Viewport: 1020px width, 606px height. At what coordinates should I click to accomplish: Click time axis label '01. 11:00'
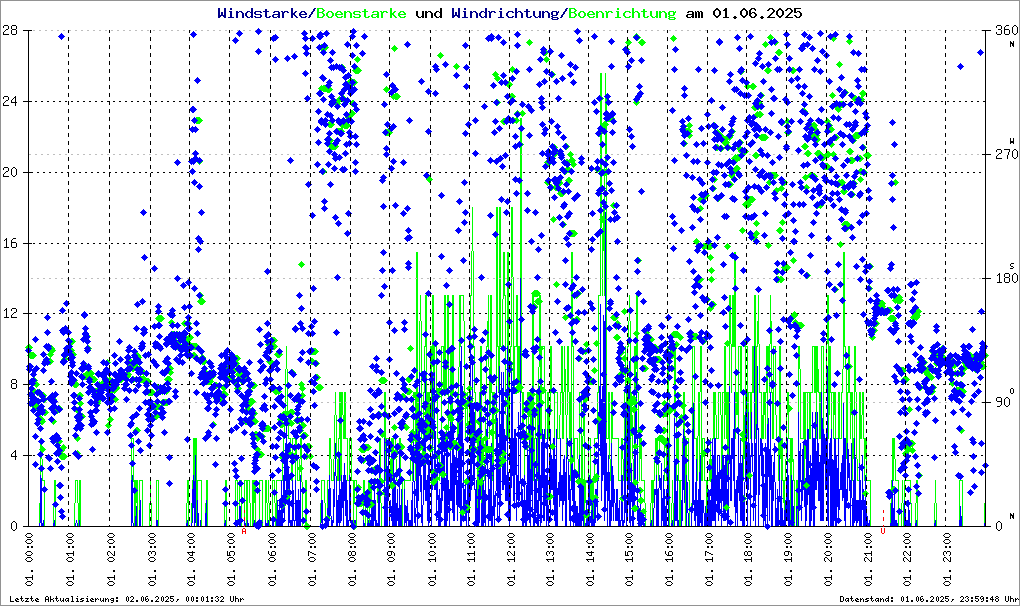click(x=470, y=559)
